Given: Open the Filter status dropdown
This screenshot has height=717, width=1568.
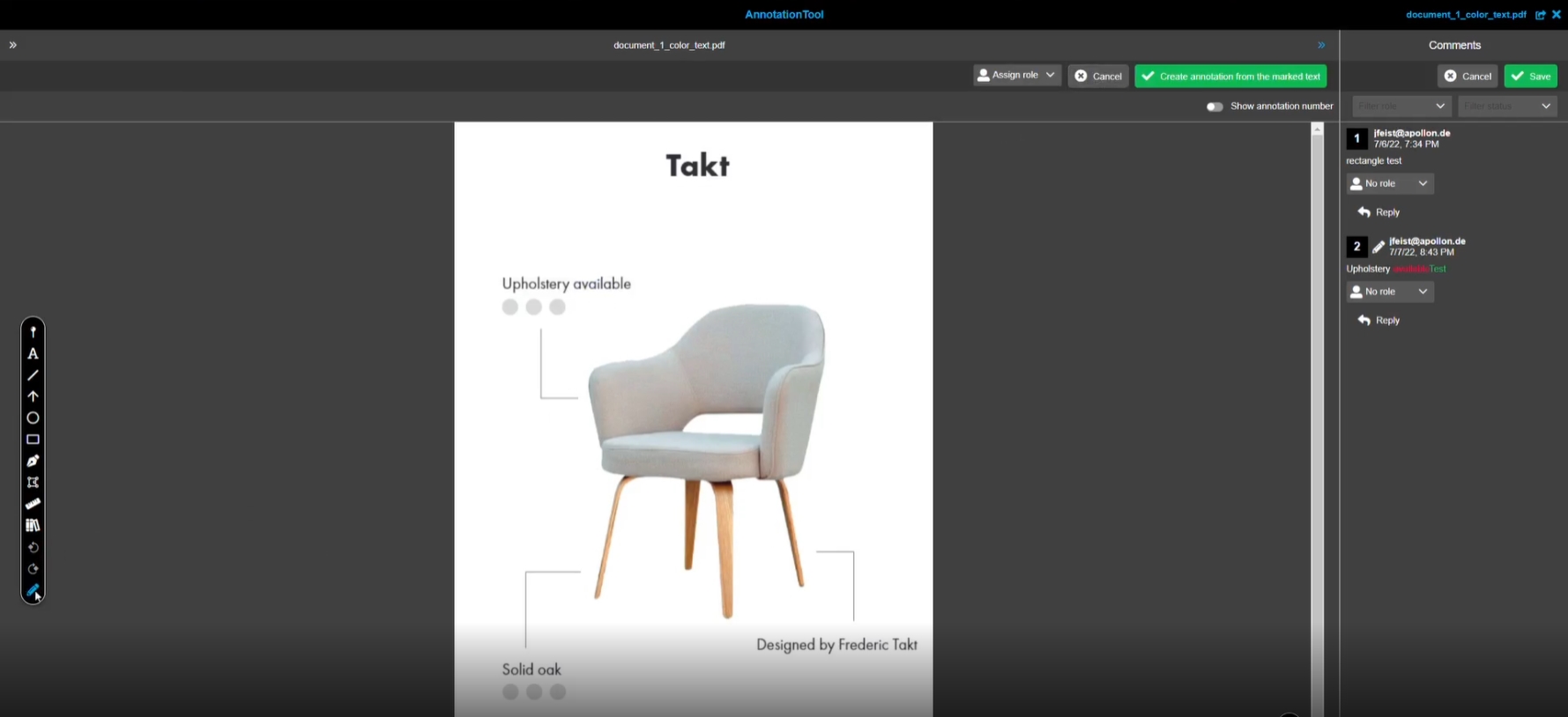Looking at the screenshot, I should pyautogui.click(x=1506, y=107).
